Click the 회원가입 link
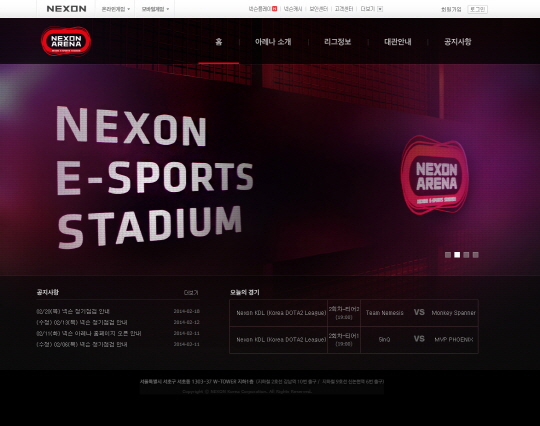 click(451, 9)
